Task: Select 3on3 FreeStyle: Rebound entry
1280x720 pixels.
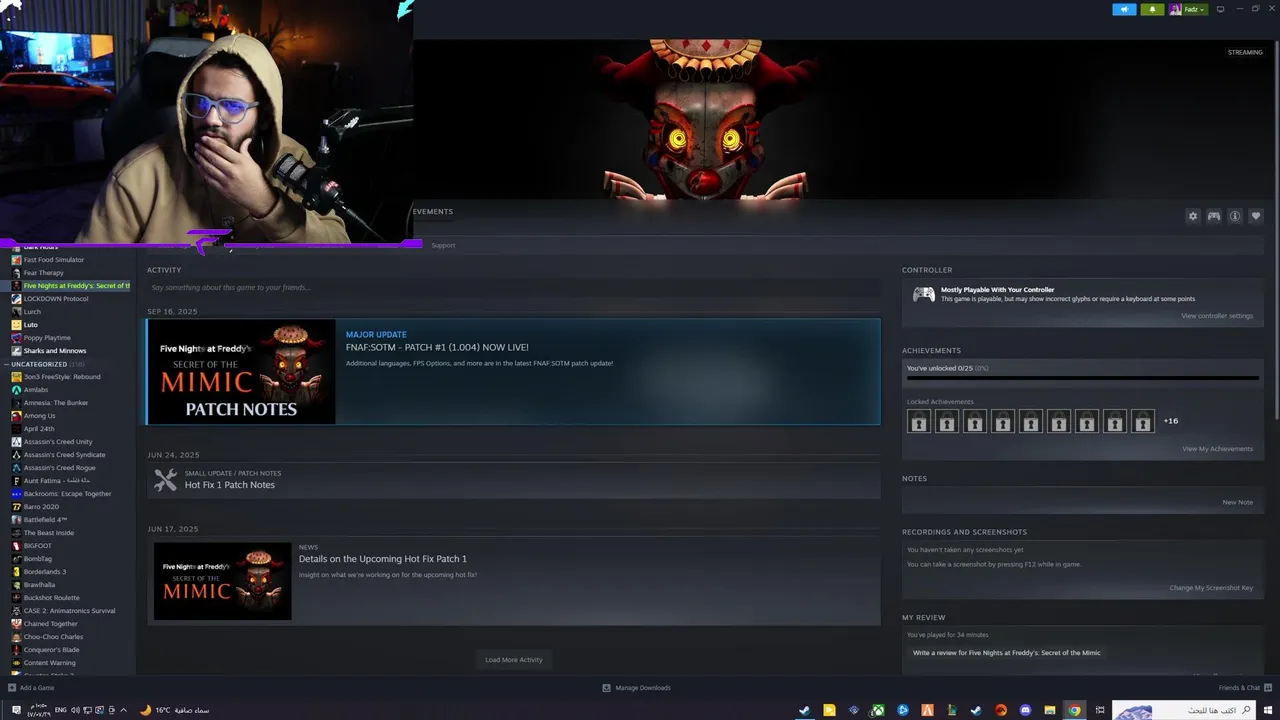Action: [x=62, y=377]
